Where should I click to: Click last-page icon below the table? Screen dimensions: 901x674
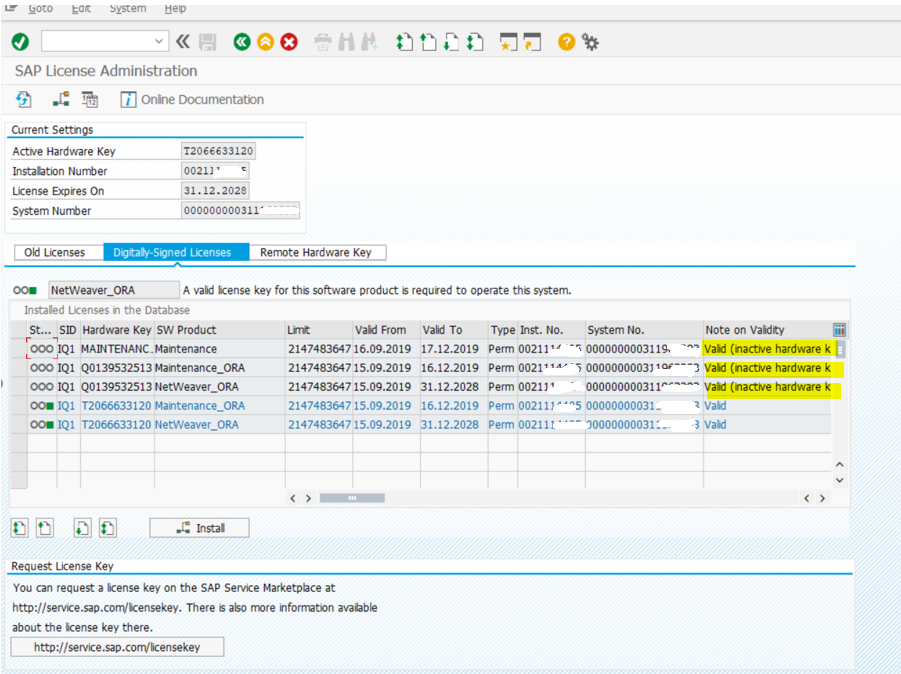(107, 527)
